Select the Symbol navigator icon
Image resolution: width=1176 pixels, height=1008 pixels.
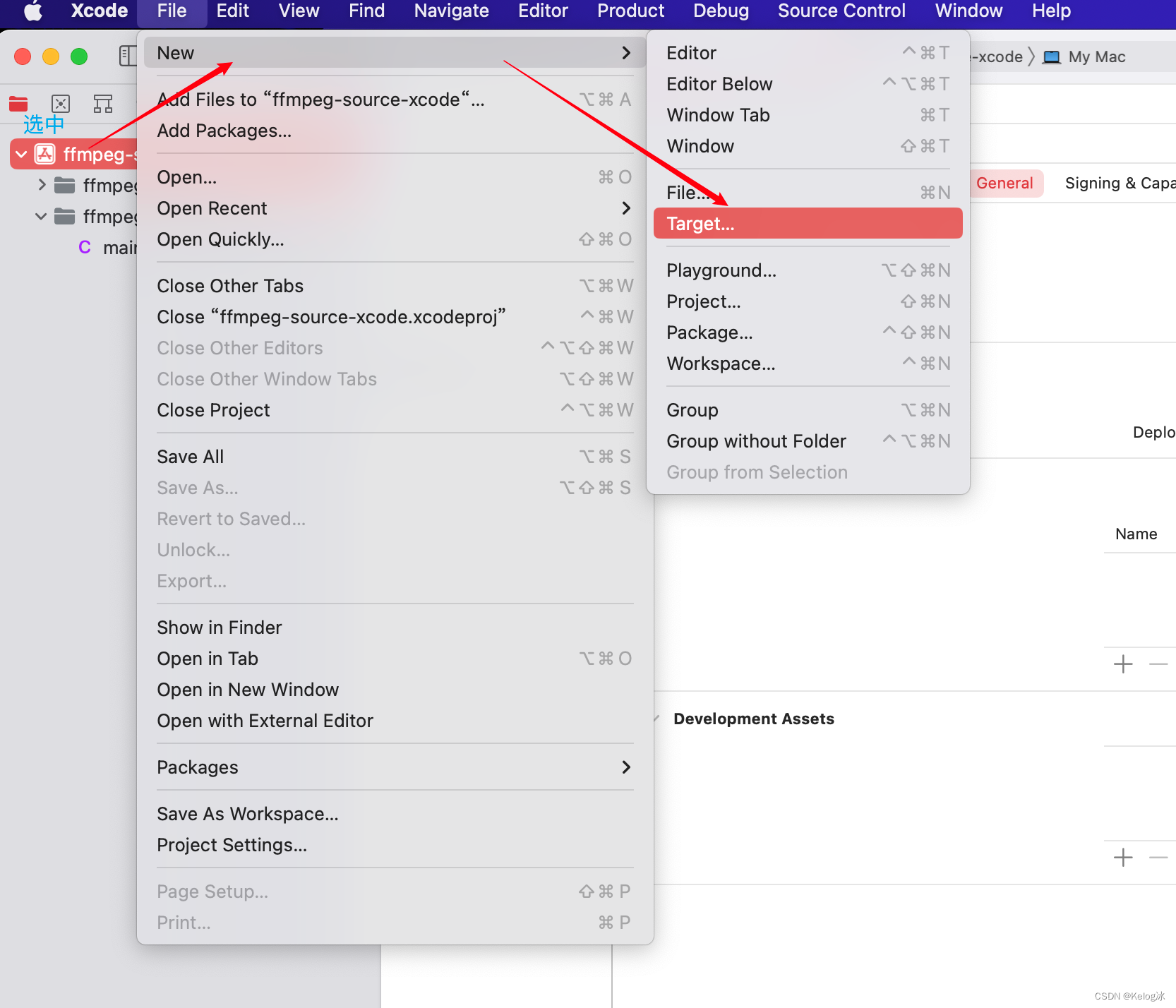[x=103, y=104]
